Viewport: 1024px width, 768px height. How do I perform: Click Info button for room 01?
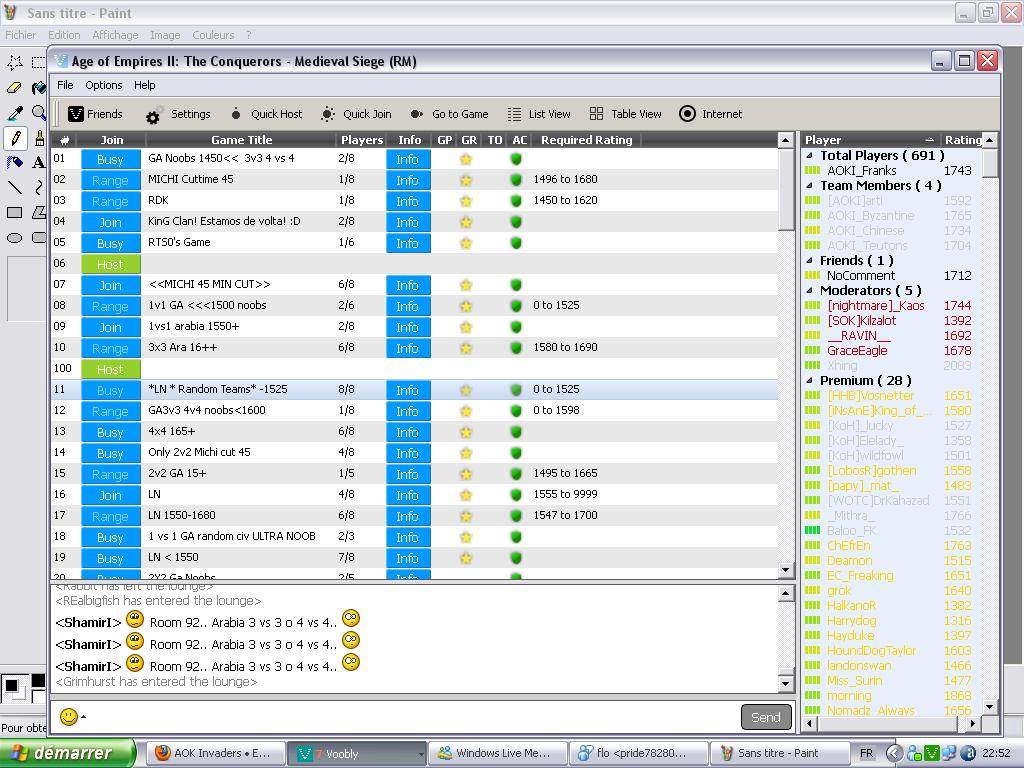tap(408, 159)
